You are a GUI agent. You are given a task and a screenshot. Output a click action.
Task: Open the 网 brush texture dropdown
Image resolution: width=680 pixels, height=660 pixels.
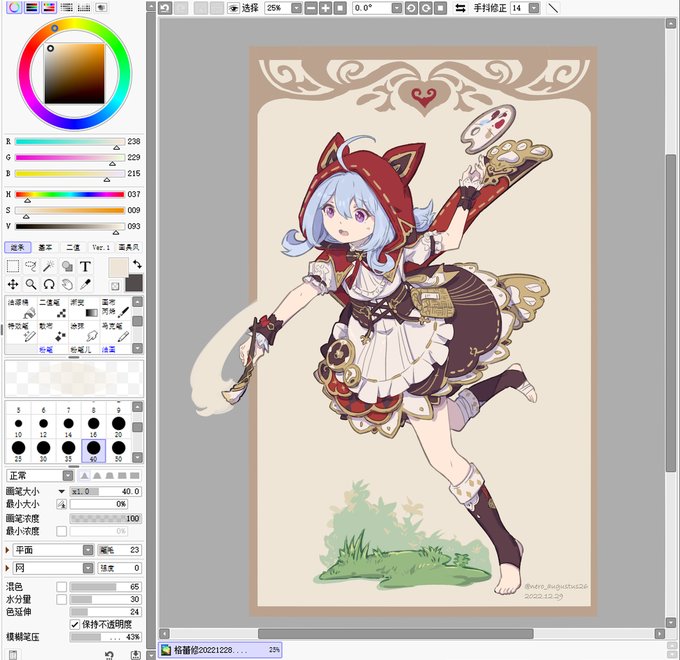tap(88, 568)
